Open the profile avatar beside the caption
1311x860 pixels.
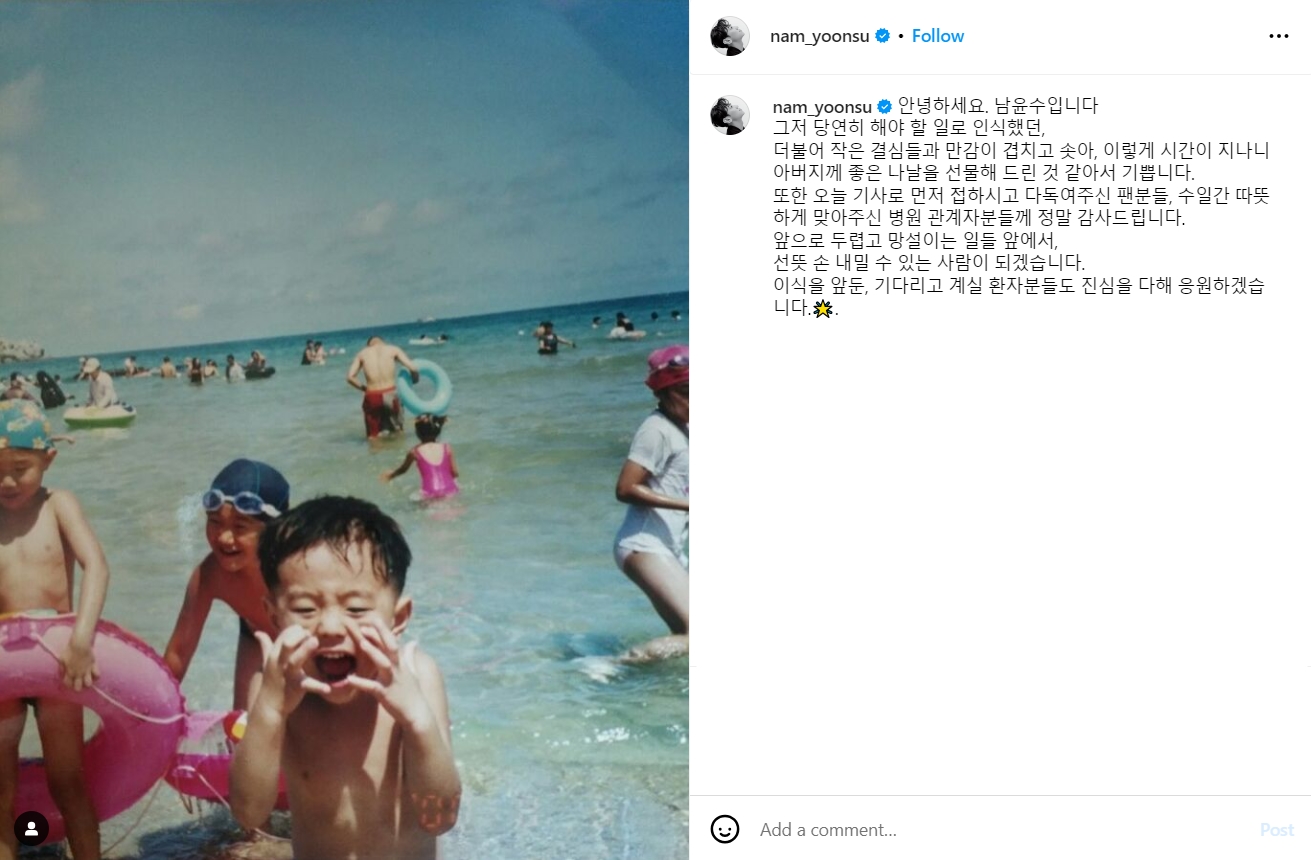pyautogui.click(x=730, y=115)
